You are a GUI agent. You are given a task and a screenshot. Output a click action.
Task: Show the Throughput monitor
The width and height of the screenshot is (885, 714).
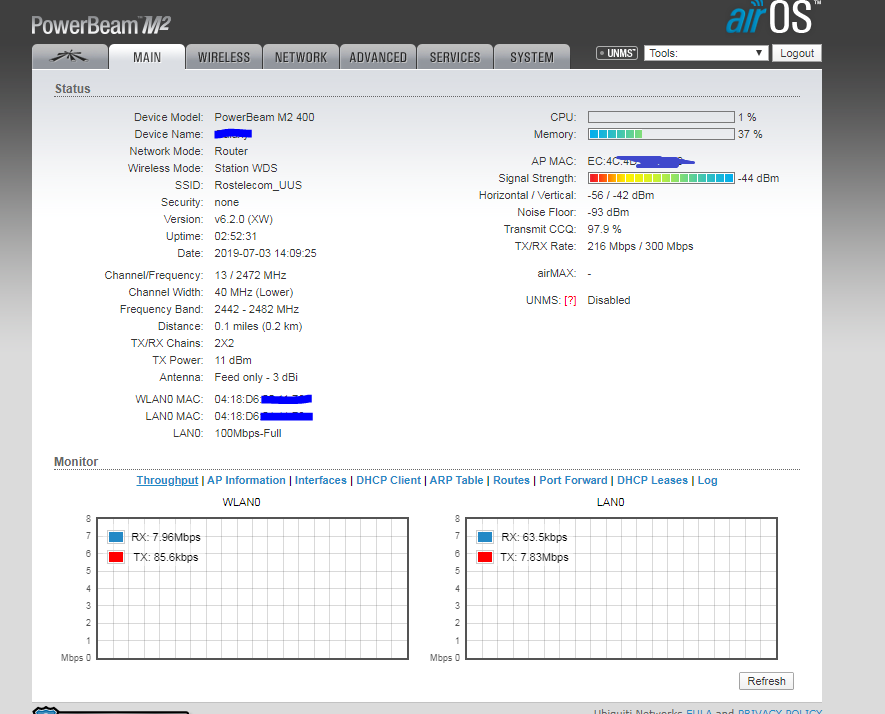(x=167, y=480)
